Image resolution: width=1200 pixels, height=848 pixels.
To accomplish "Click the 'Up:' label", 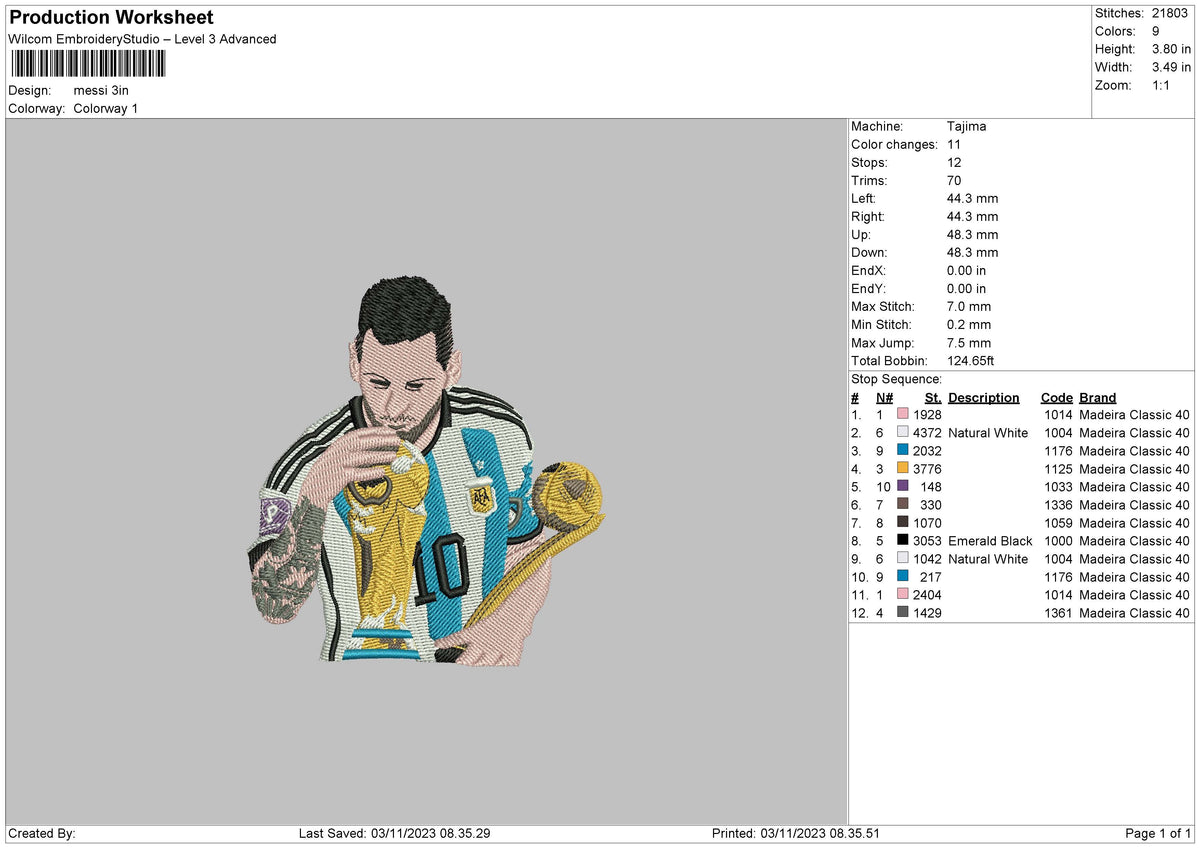I will coord(860,235).
